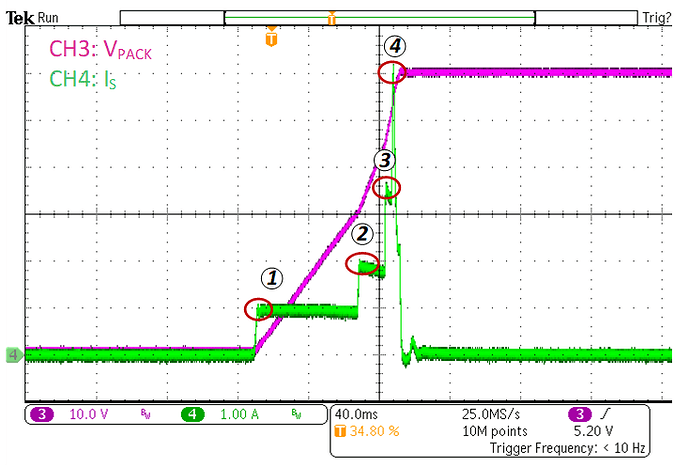Click the 10M points record length readout
The height and width of the screenshot is (466, 690).
495,432
